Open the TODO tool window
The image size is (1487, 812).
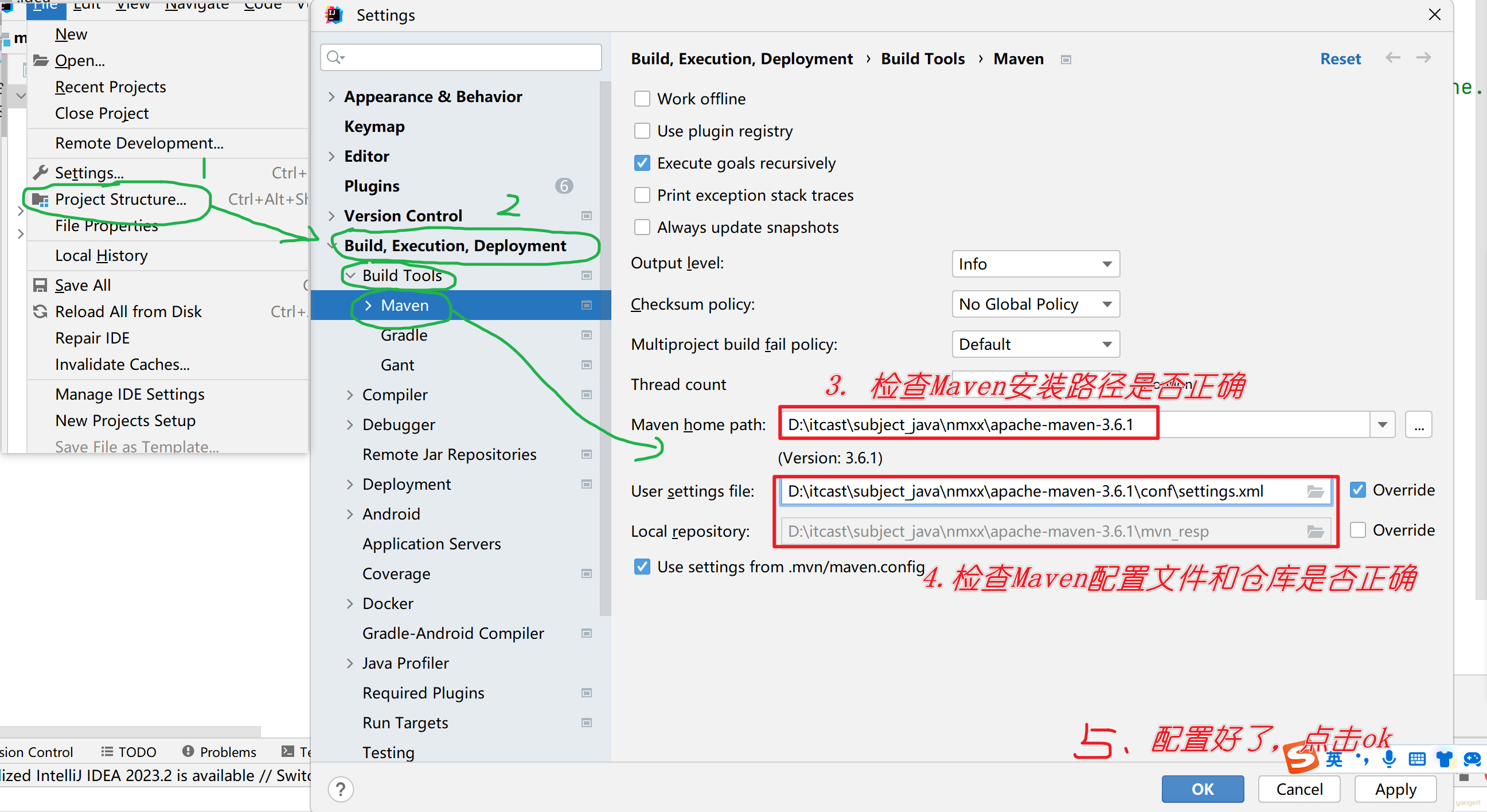tap(128, 751)
